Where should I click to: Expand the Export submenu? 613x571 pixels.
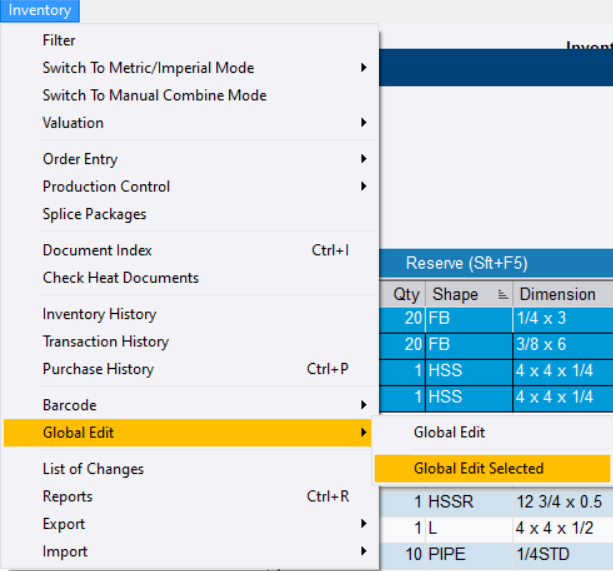[x=64, y=524]
